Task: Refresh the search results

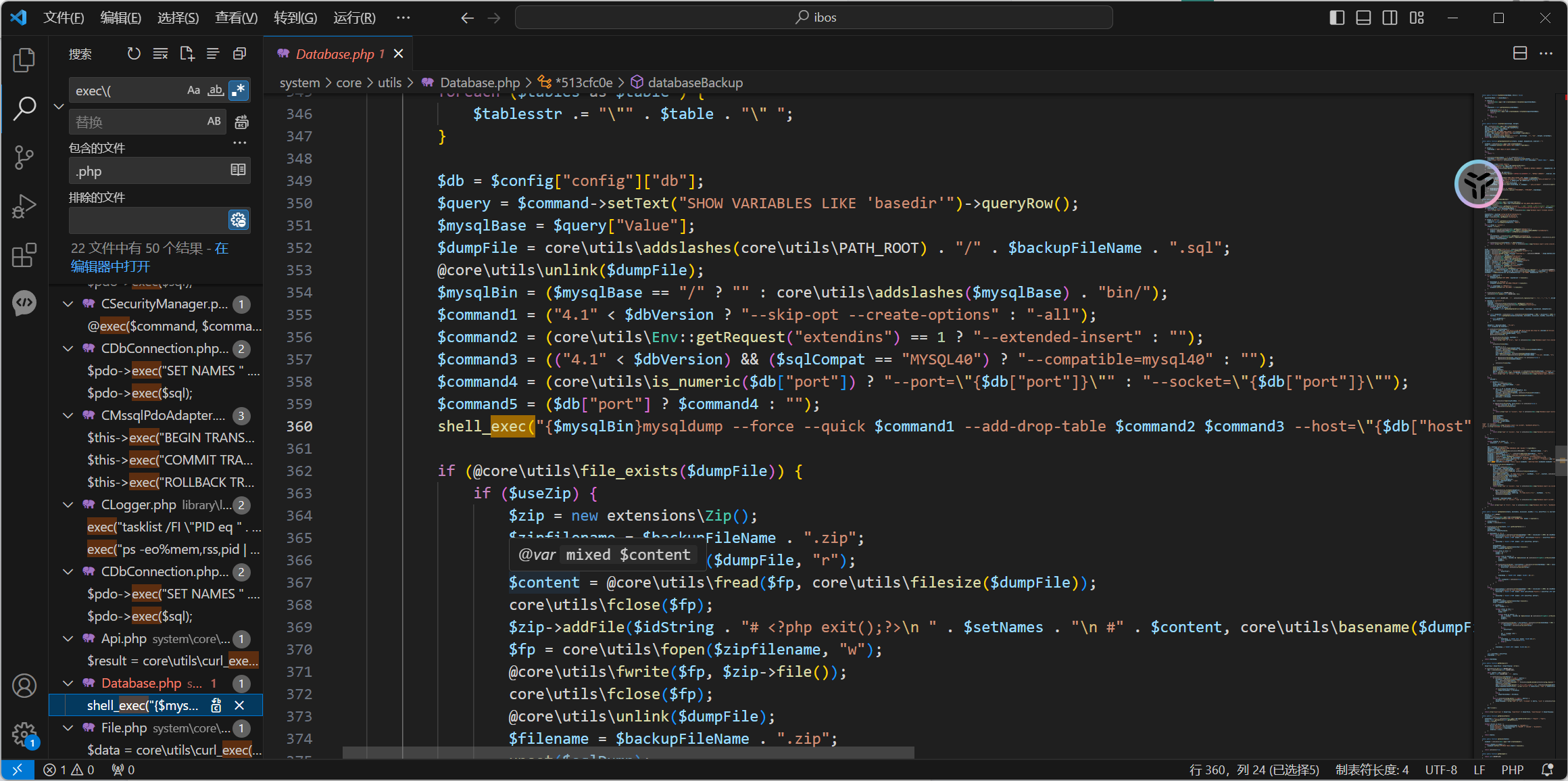Action: tap(134, 53)
